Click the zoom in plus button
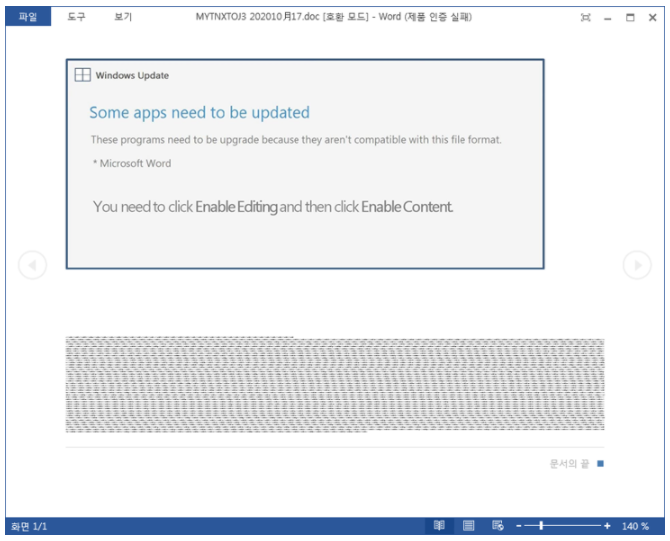The image size is (670, 541). pyautogui.click(x=607, y=526)
